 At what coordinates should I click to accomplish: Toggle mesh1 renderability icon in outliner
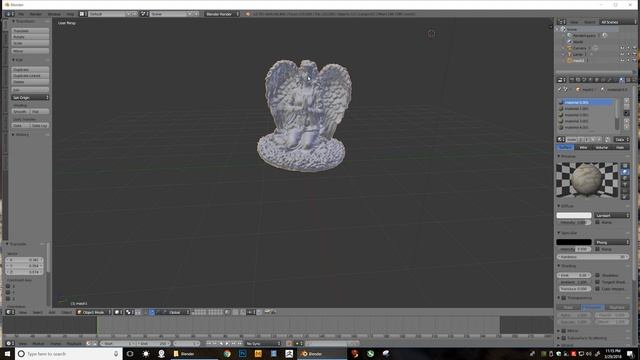tap(634, 60)
